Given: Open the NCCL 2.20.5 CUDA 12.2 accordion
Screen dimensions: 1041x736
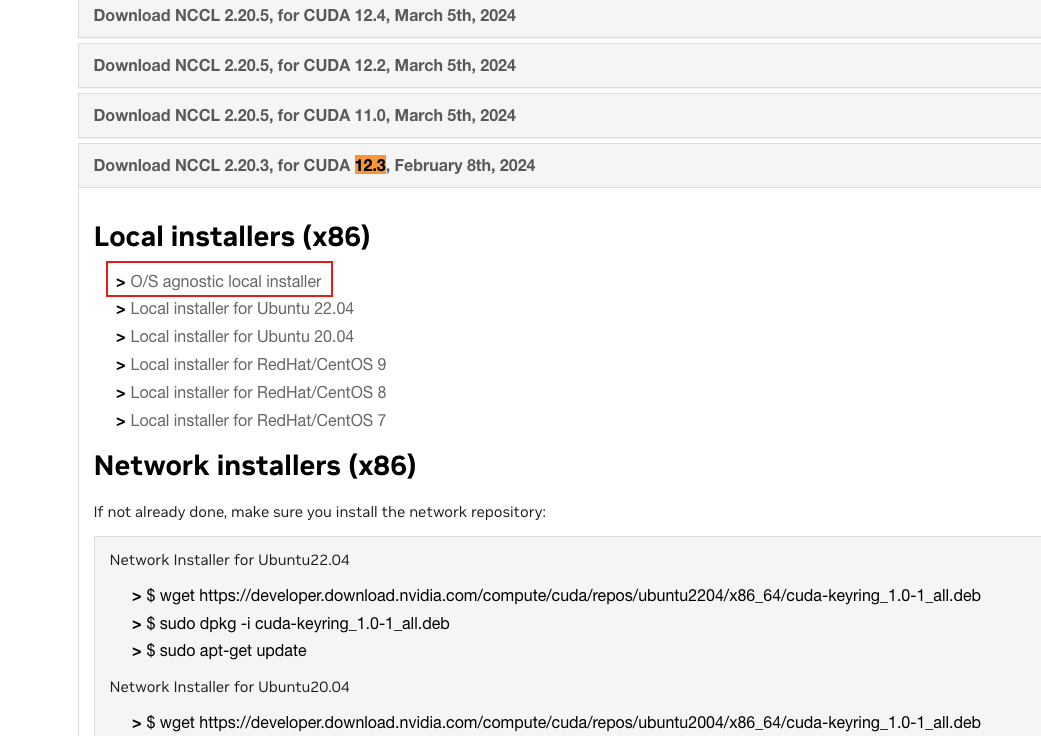Looking at the screenshot, I should coord(304,65).
